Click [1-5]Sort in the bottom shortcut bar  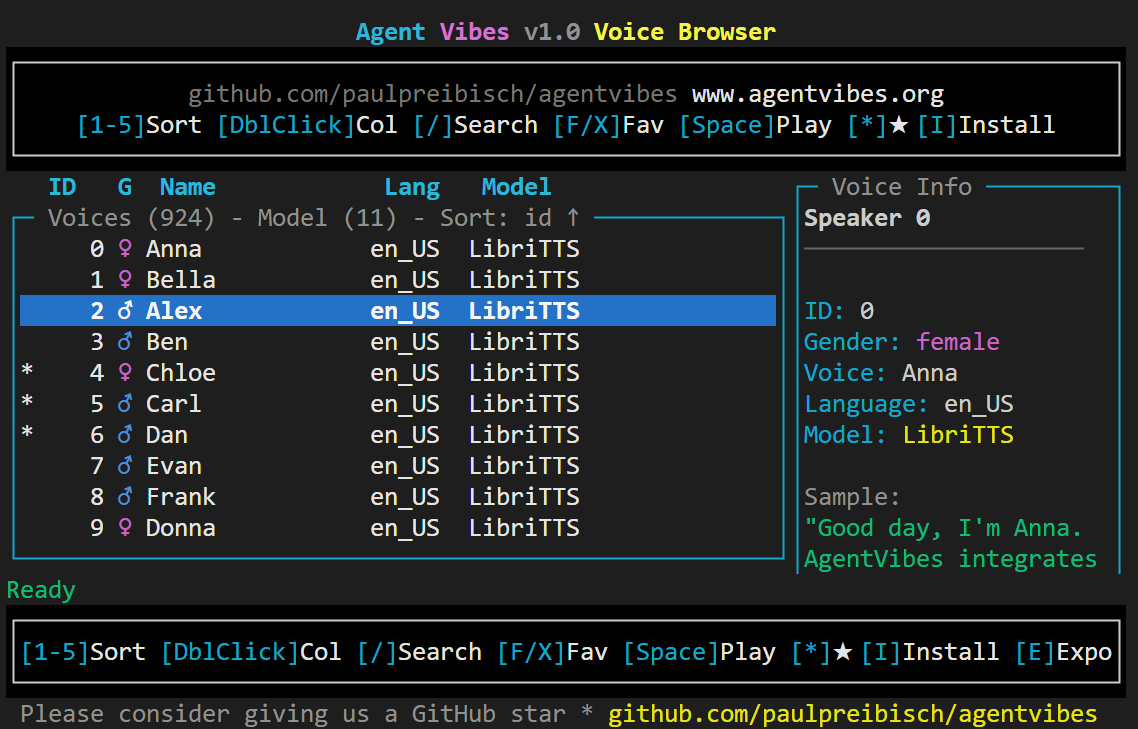[83, 652]
